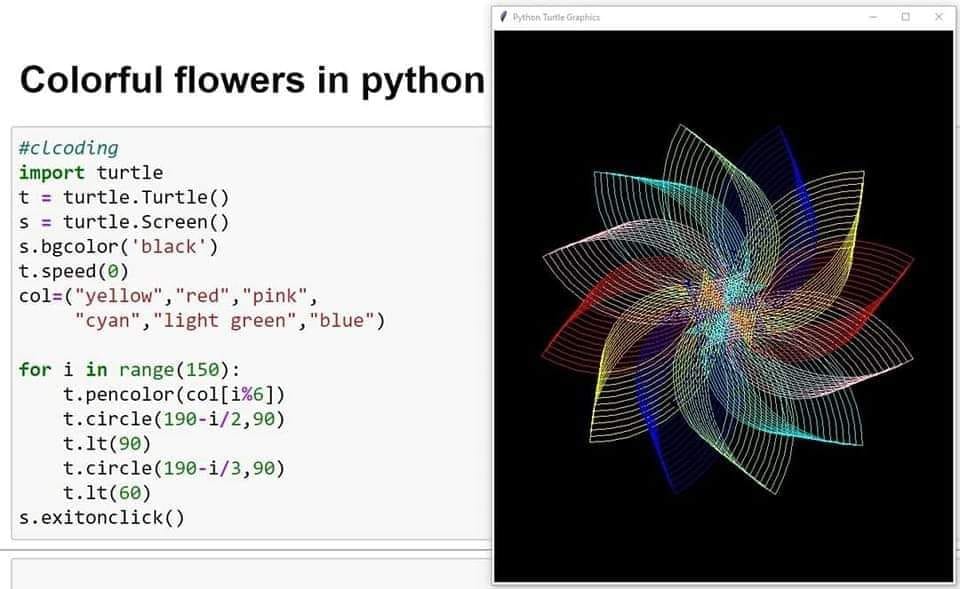The height and width of the screenshot is (589, 960).
Task: Click the 't.circle(190-i/2,90)' line
Action: tap(174, 419)
